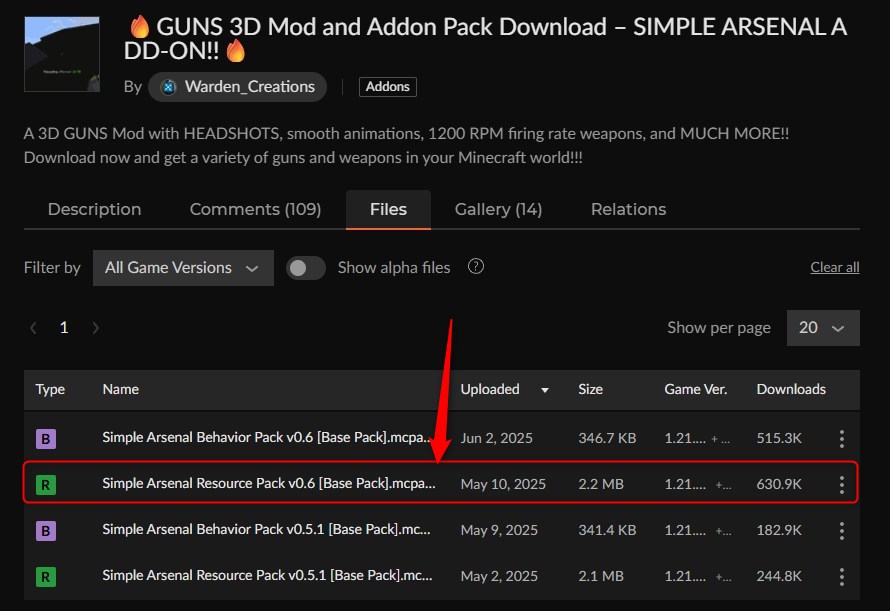The height and width of the screenshot is (611, 890).
Task: Click the previous page arrow
Action: [x=32, y=327]
